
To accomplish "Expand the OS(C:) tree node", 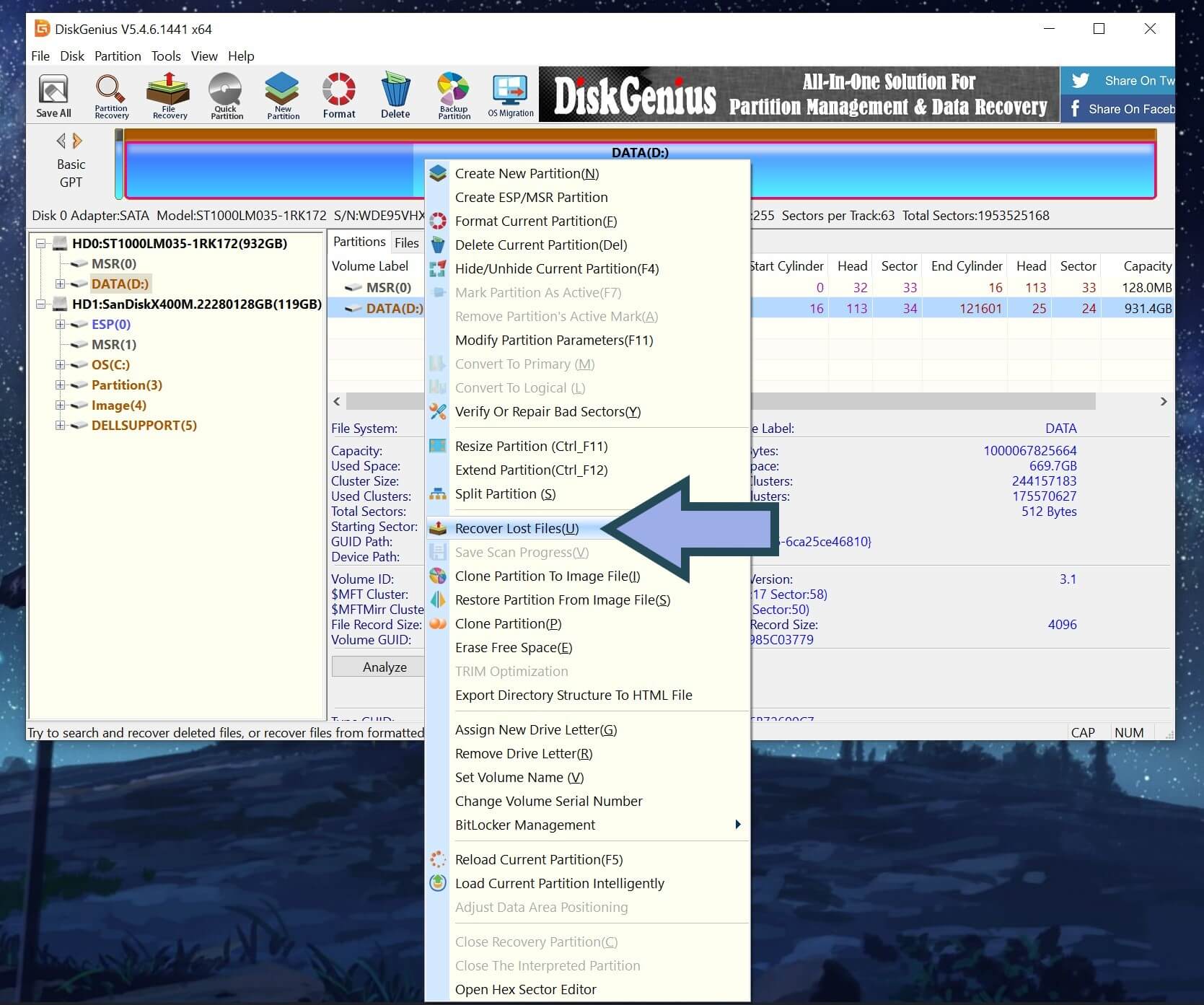I will (x=61, y=365).
